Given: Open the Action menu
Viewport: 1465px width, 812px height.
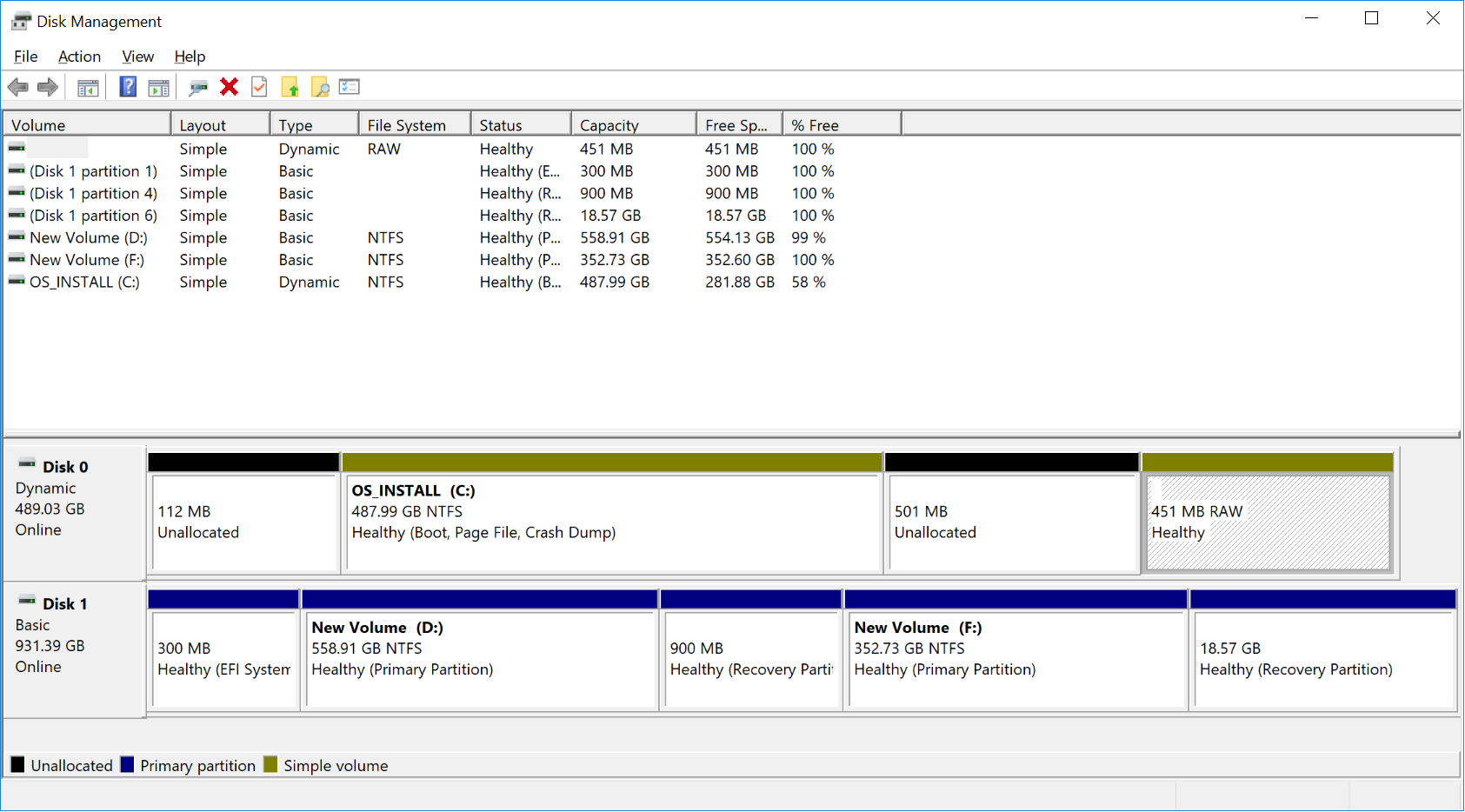Looking at the screenshot, I should 79,57.
